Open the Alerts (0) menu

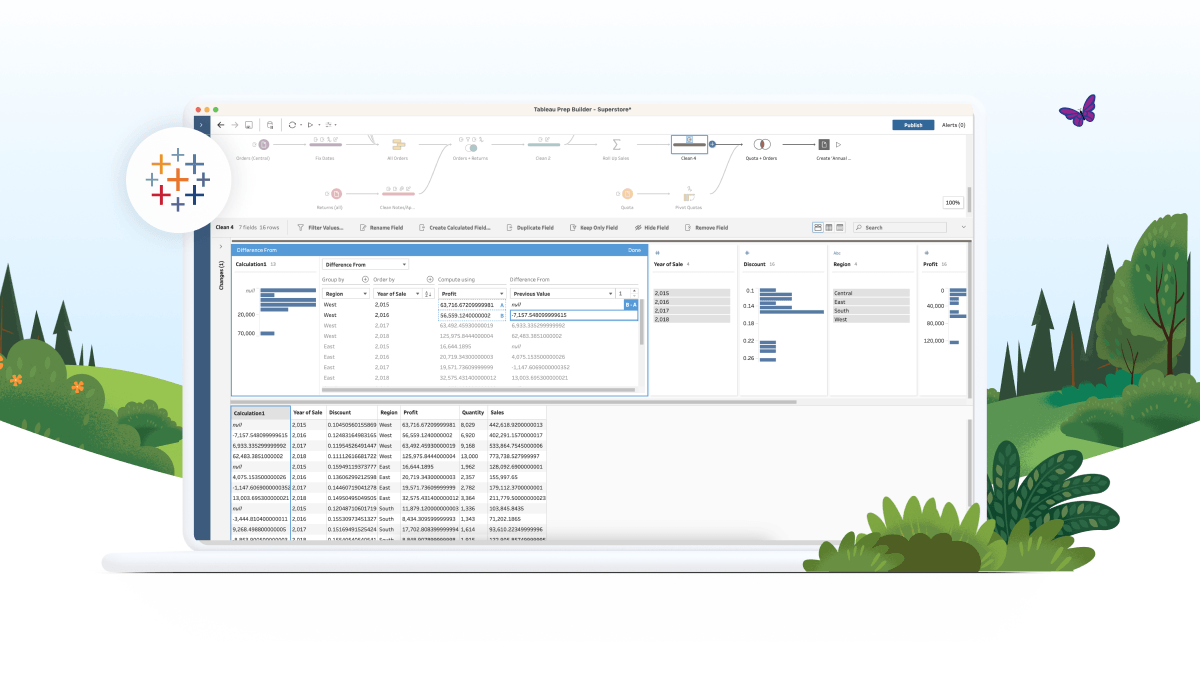click(954, 124)
